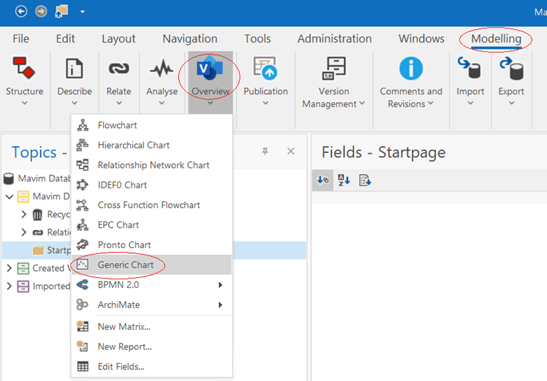Expand the Recycle bin tree node

point(24,214)
